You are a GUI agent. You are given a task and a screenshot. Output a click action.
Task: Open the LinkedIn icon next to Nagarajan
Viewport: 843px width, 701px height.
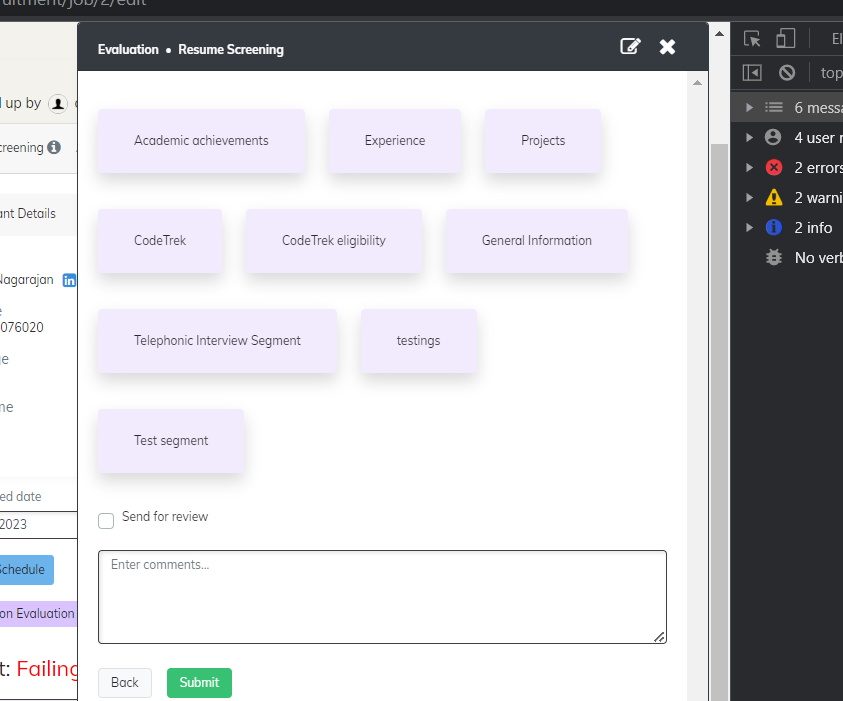(69, 281)
